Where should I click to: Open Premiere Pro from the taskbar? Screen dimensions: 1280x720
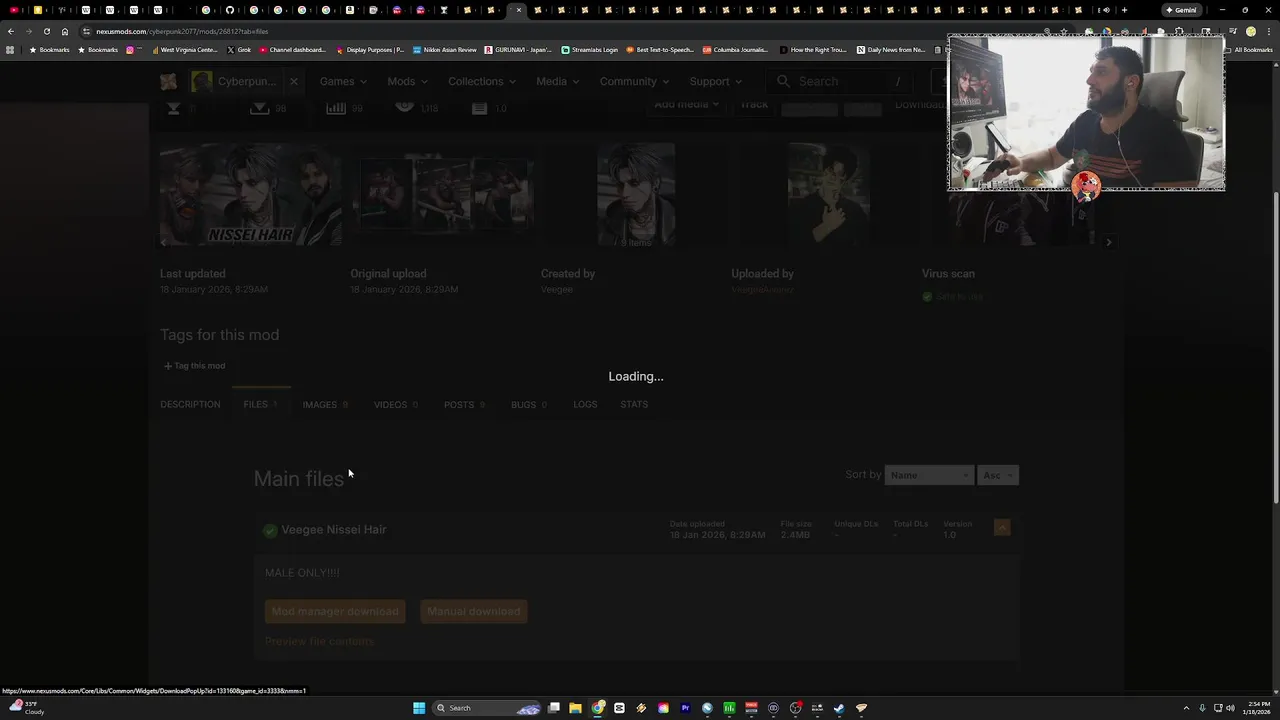pos(685,708)
